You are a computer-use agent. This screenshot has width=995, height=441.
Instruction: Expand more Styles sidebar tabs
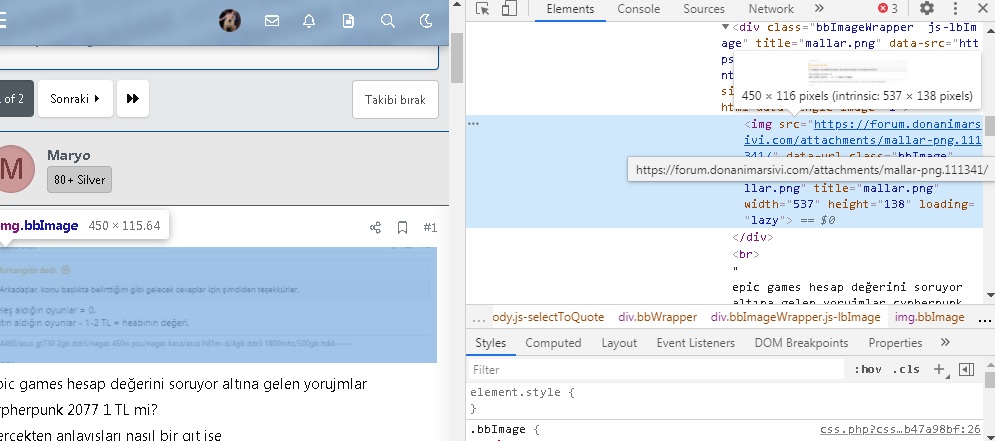[x=944, y=342]
